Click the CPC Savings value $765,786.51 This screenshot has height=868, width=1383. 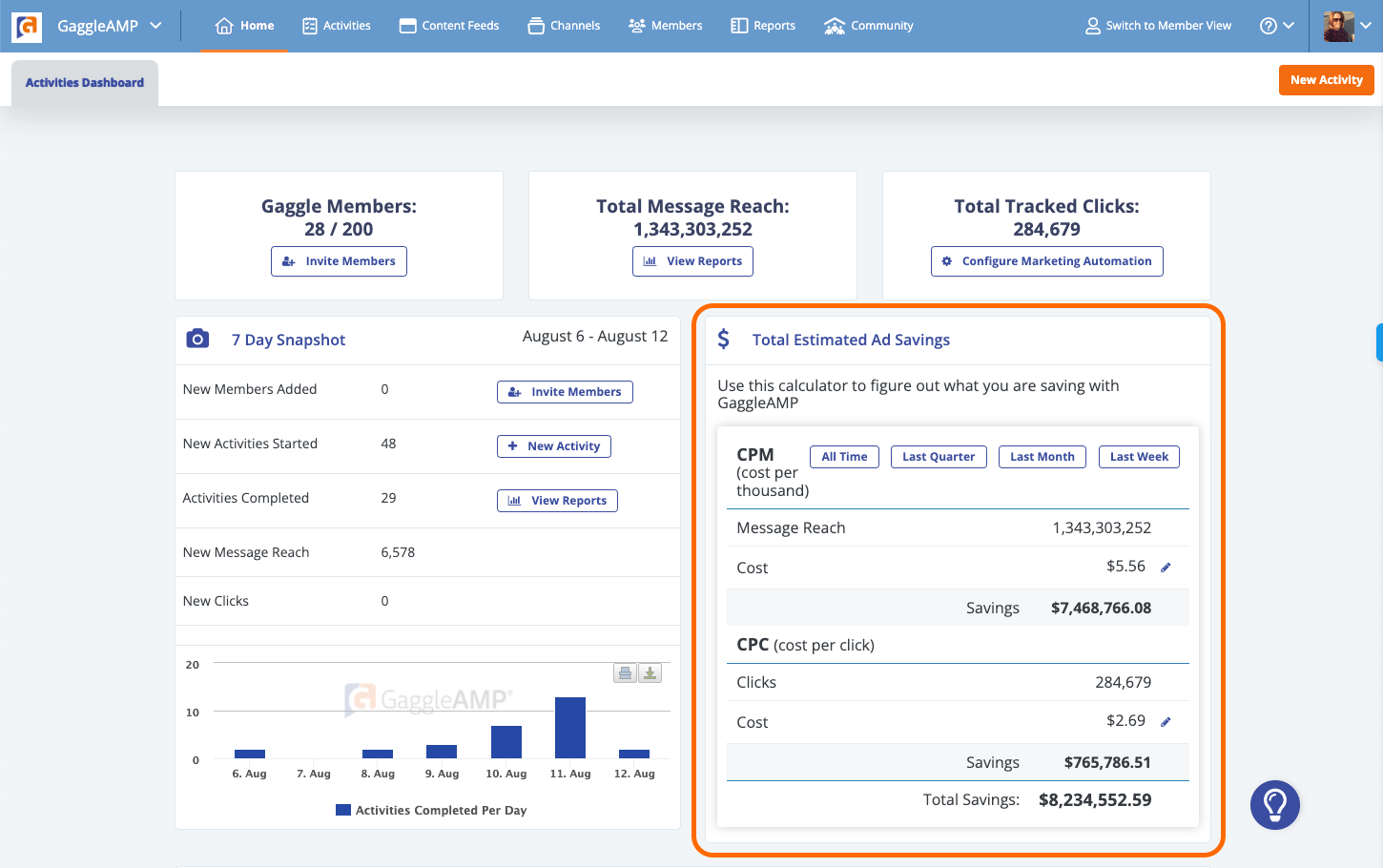[x=1107, y=762]
